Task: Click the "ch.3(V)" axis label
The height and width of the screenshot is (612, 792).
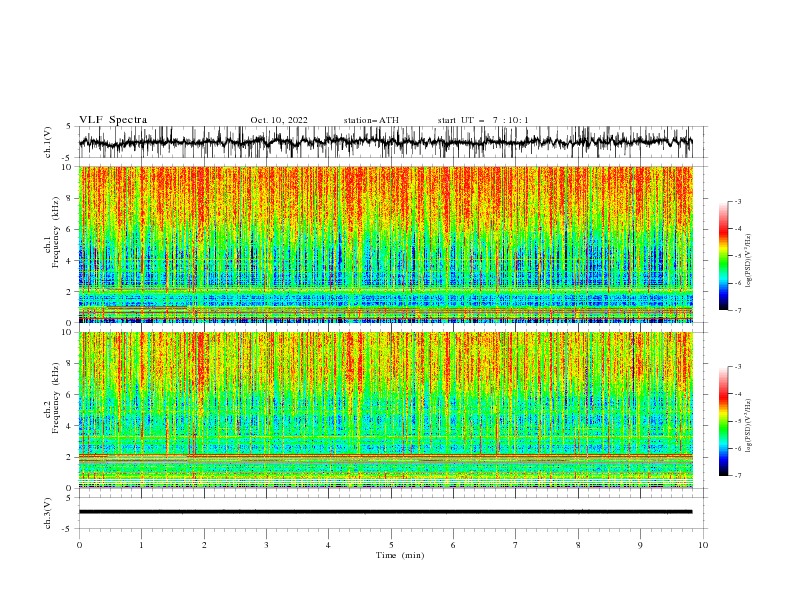Action: (x=48, y=513)
